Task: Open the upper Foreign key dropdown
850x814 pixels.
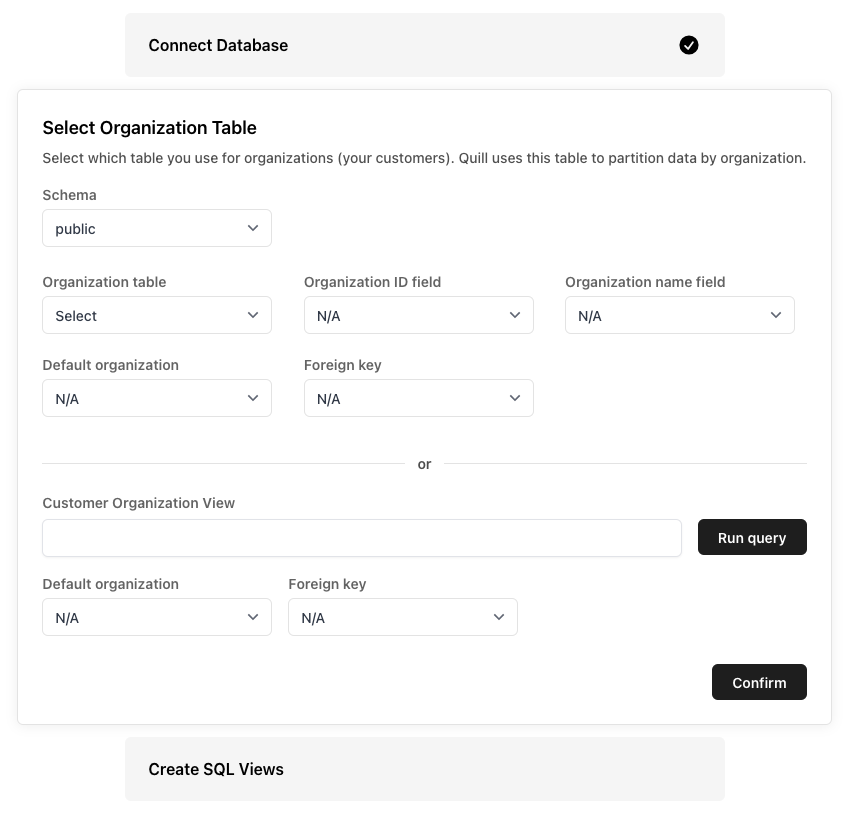Action: point(418,399)
